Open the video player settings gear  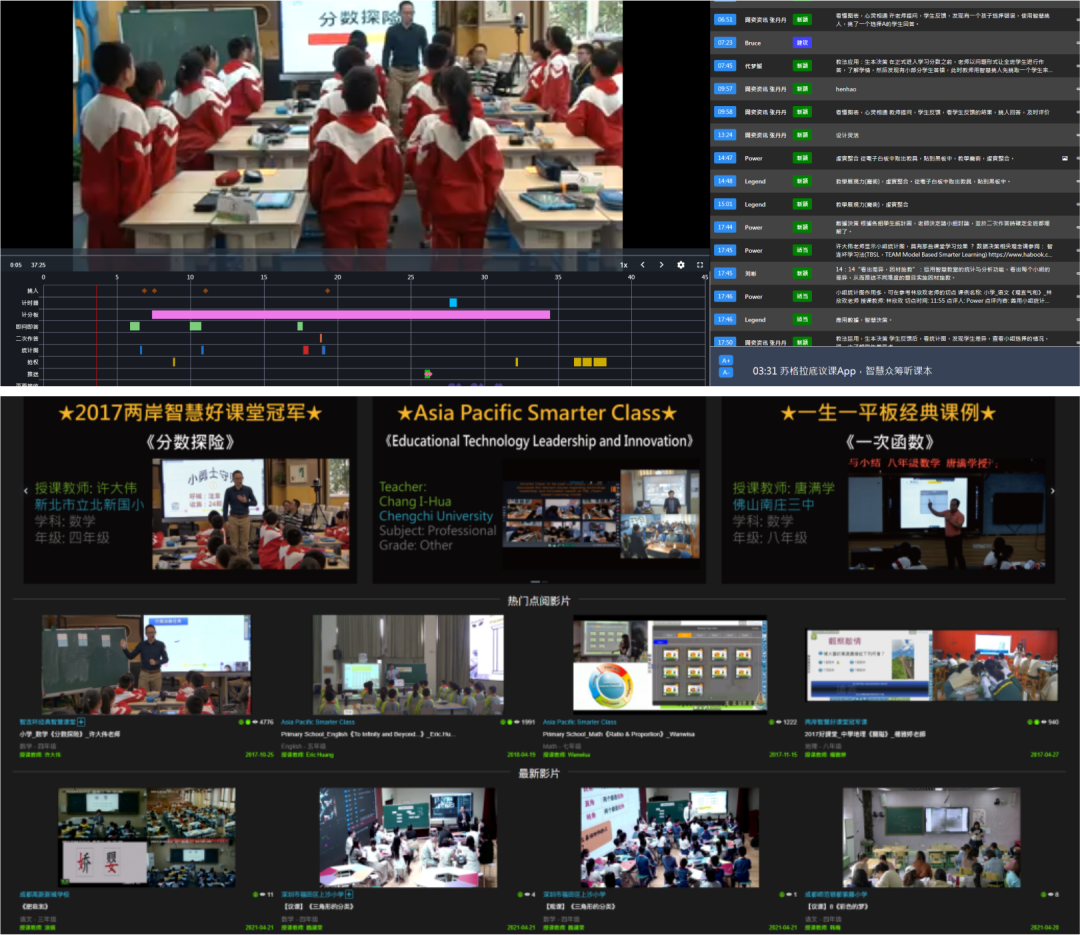click(681, 265)
